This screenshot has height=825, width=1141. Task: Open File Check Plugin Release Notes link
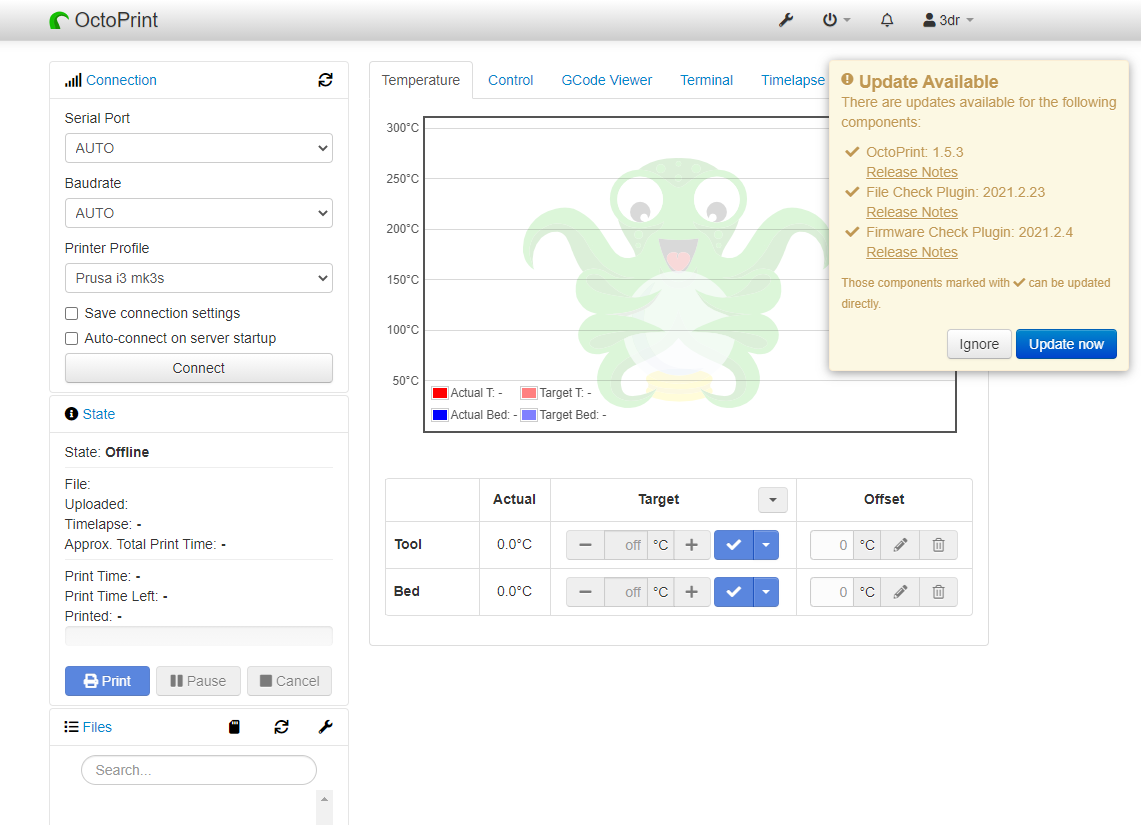912,212
